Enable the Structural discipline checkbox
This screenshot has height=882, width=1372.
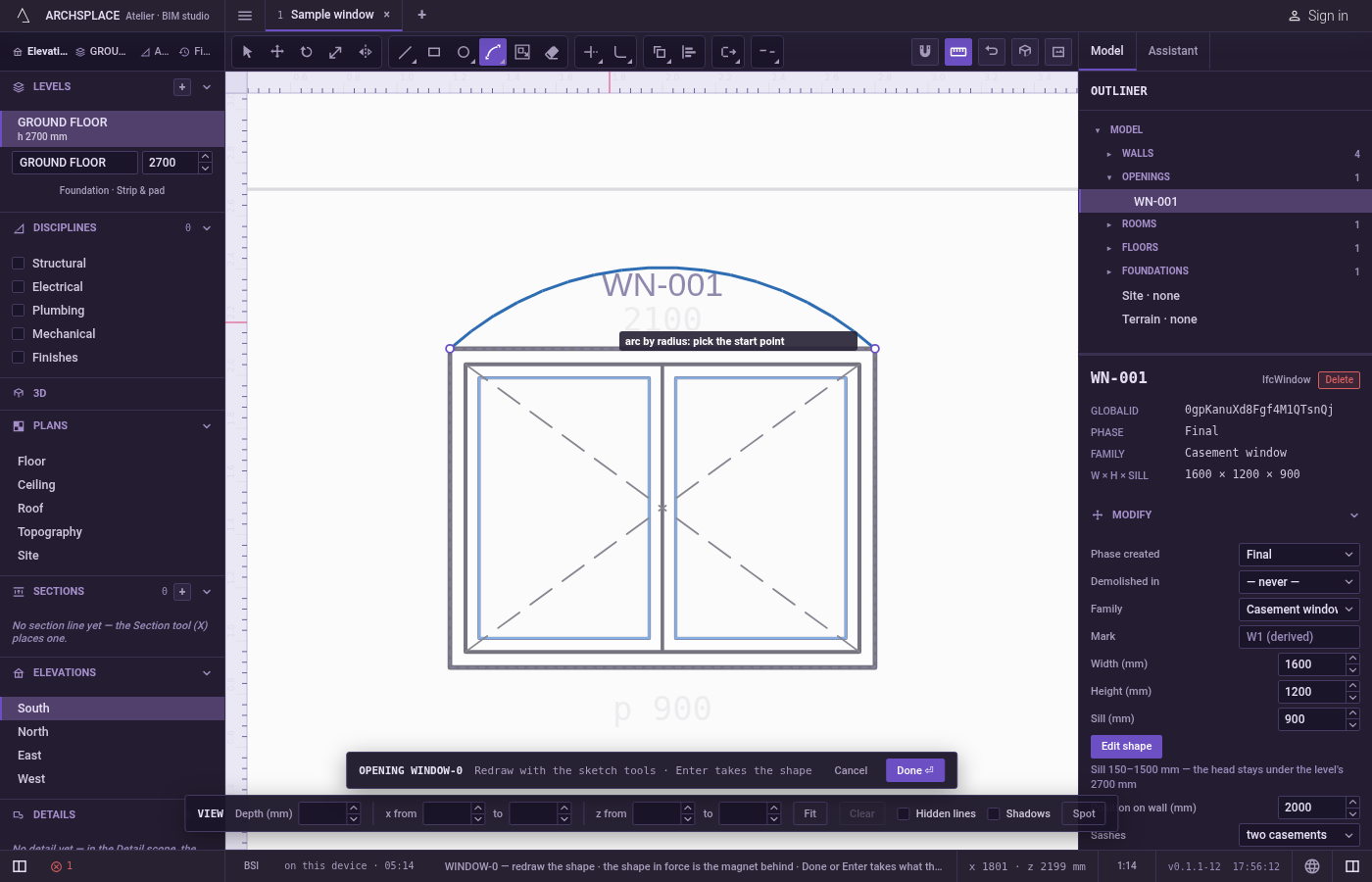tap(18, 263)
